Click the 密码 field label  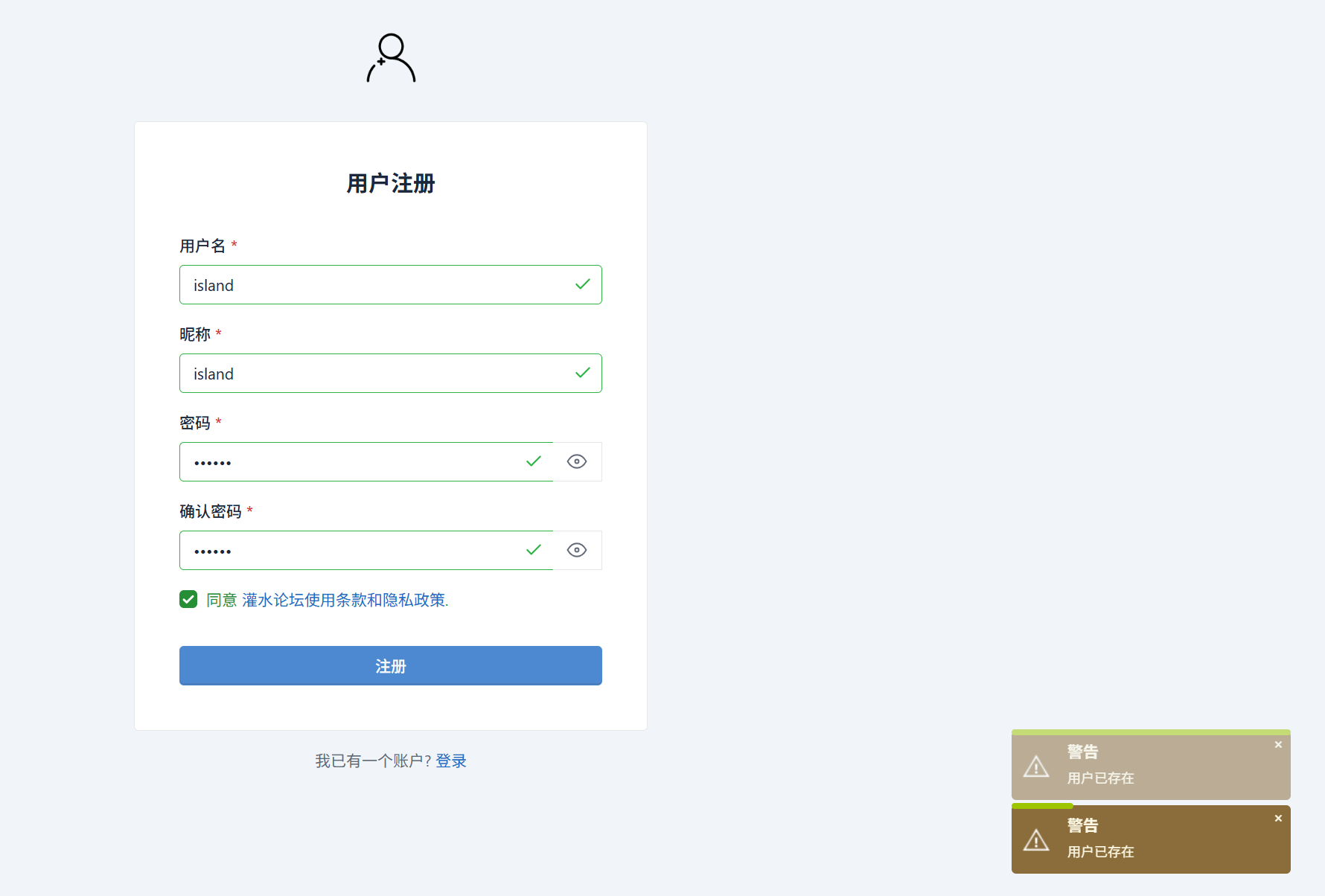(195, 423)
